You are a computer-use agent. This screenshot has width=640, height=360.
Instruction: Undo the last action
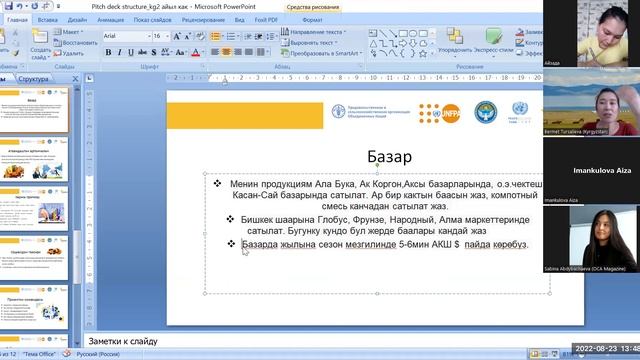(x=19, y=6)
